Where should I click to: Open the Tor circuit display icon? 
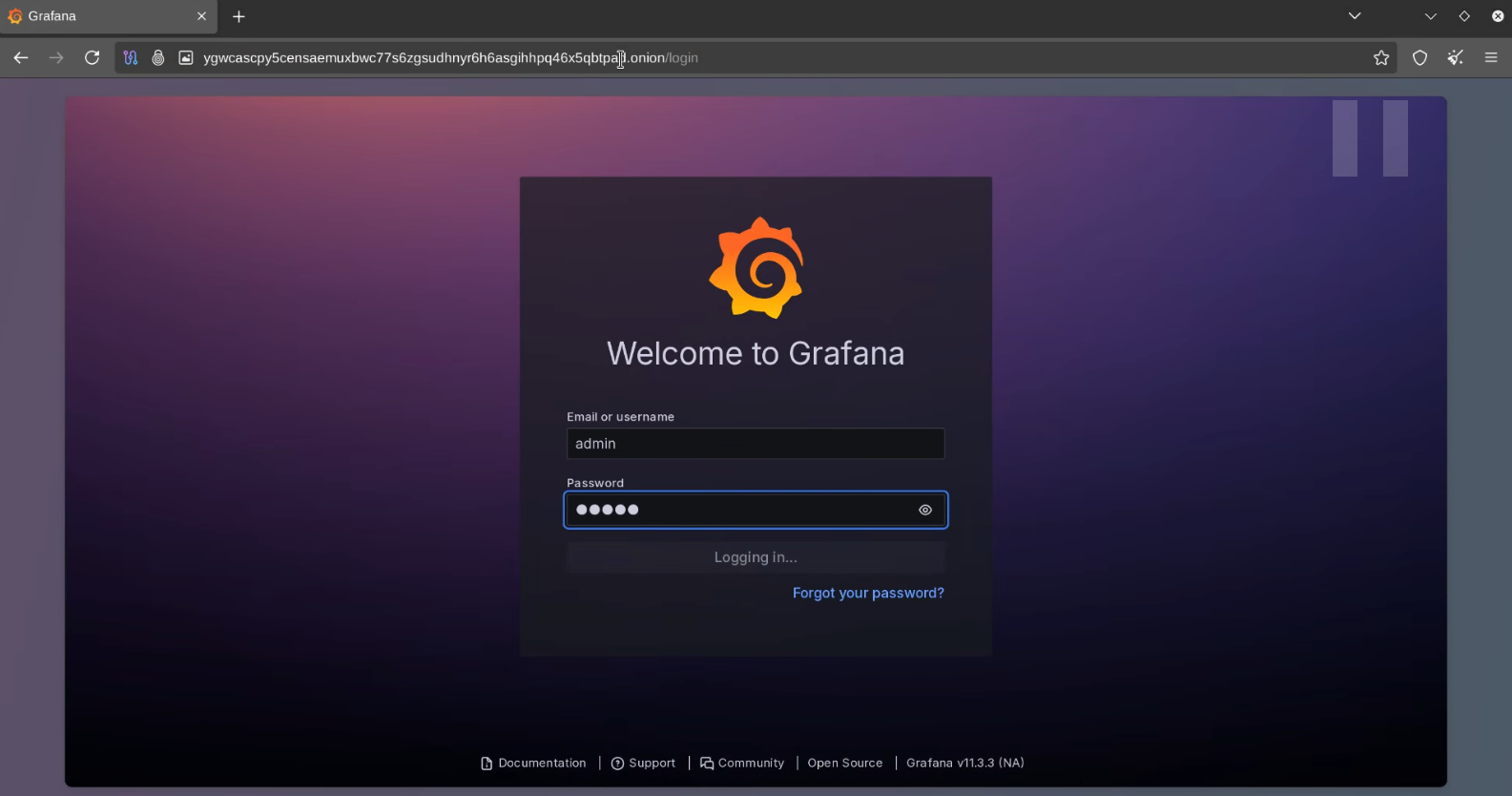point(131,58)
